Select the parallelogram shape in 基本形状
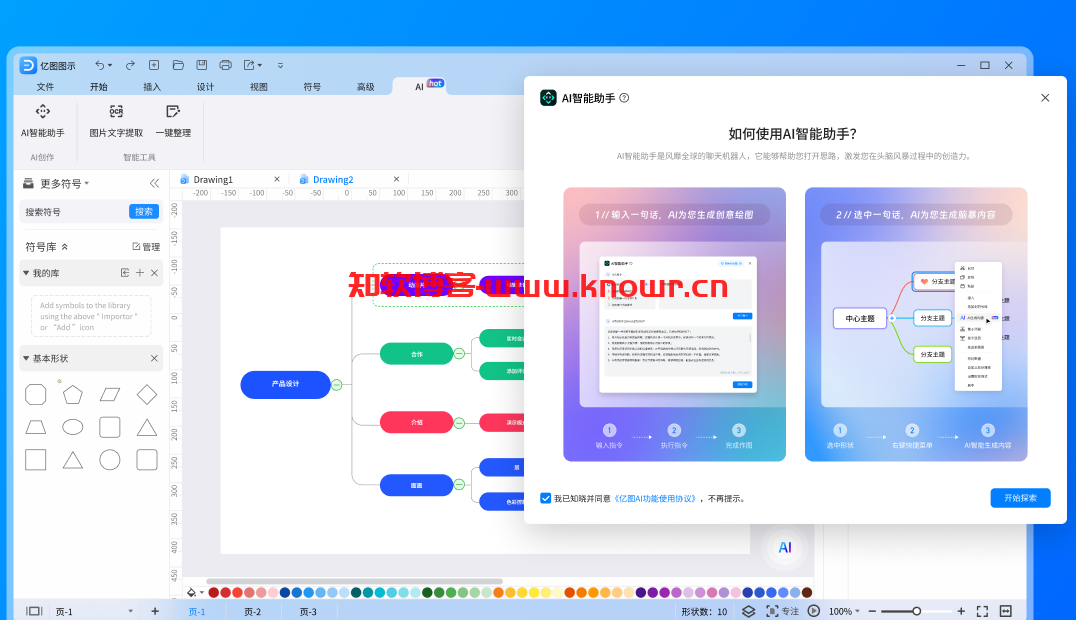 [110, 395]
